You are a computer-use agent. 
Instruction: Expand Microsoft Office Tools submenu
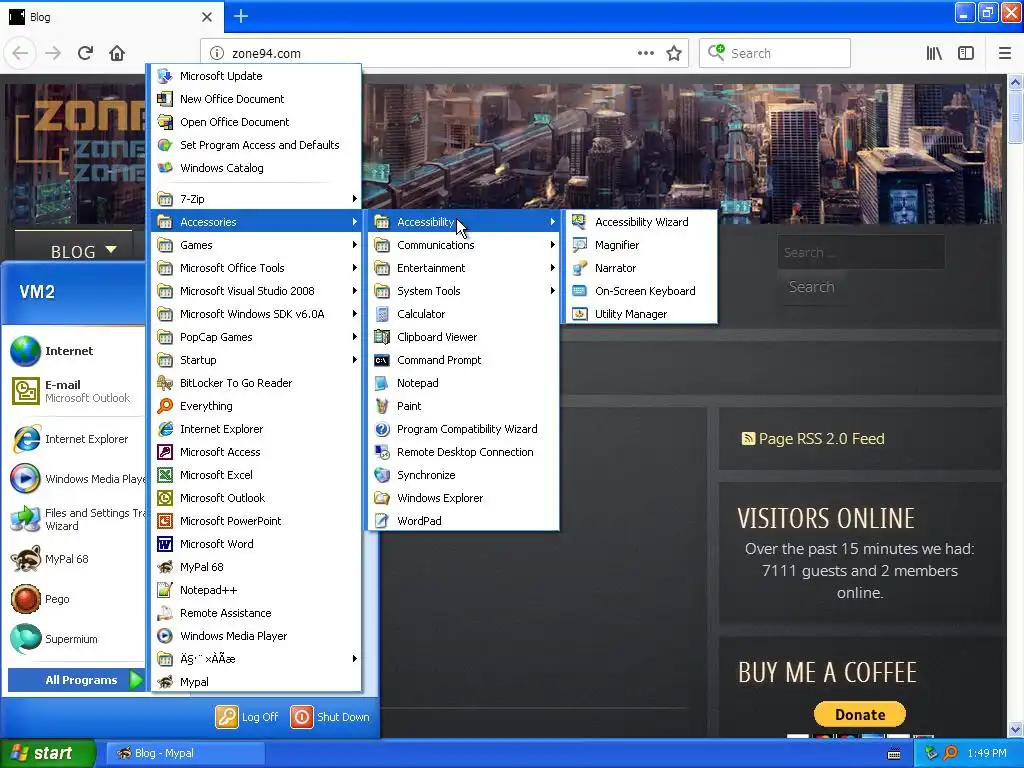[x=256, y=268]
